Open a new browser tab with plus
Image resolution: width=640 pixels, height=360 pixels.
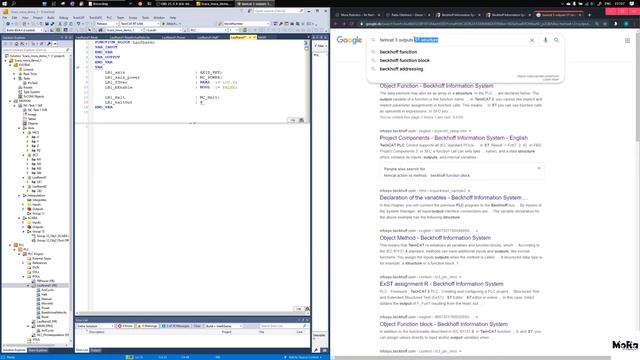point(589,15)
